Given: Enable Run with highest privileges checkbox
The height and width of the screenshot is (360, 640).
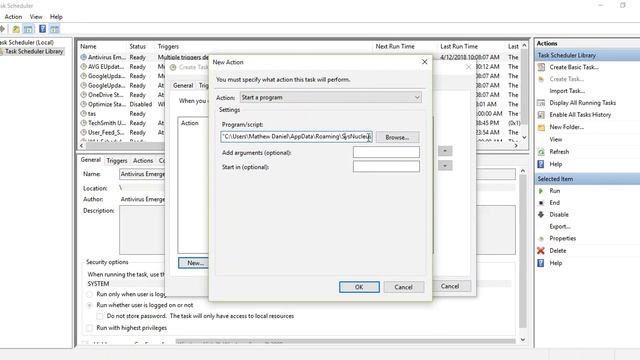Looking at the screenshot, I should click(89, 328).
